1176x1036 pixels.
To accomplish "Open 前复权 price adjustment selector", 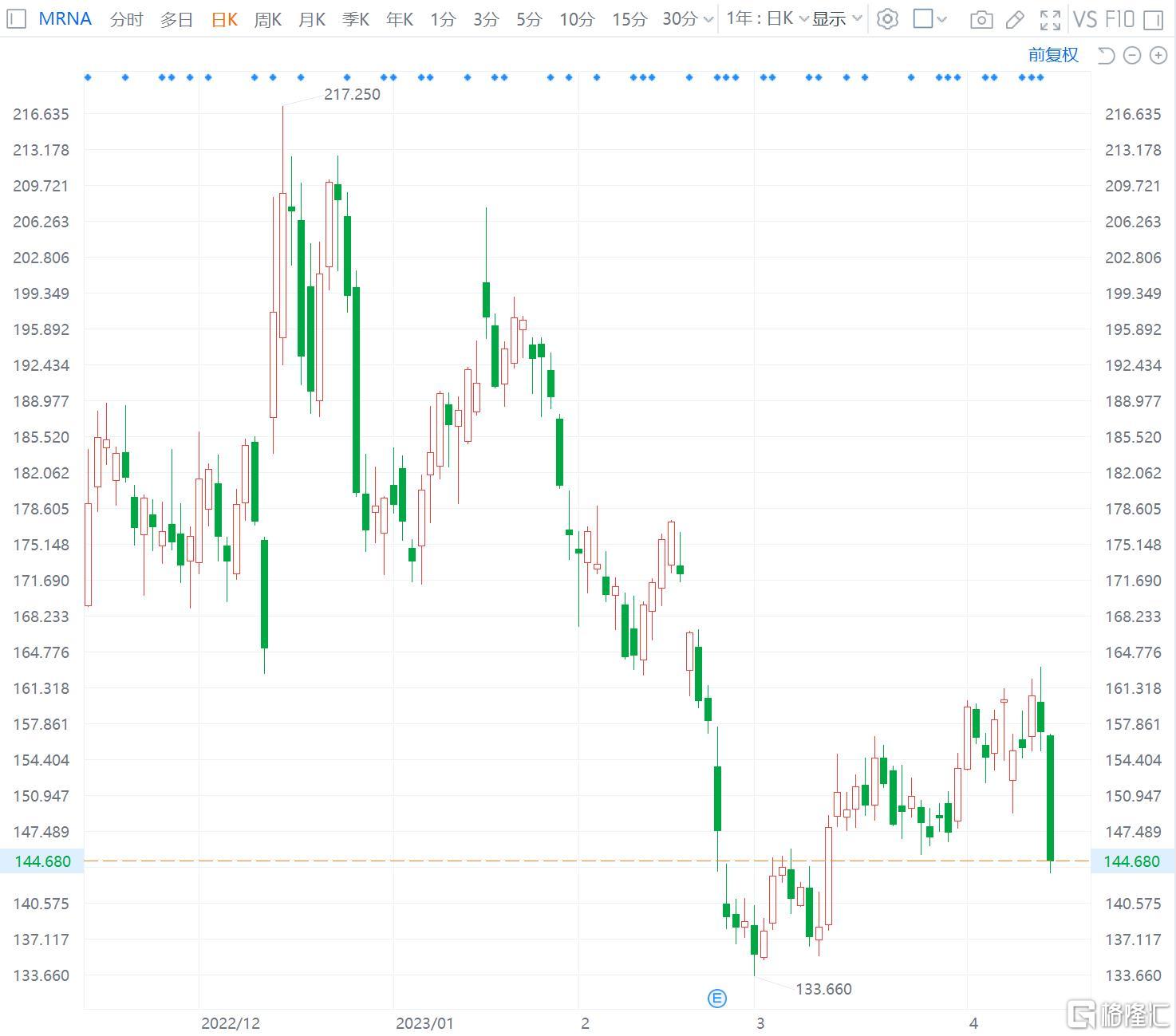I will [x=1053, y=55].
